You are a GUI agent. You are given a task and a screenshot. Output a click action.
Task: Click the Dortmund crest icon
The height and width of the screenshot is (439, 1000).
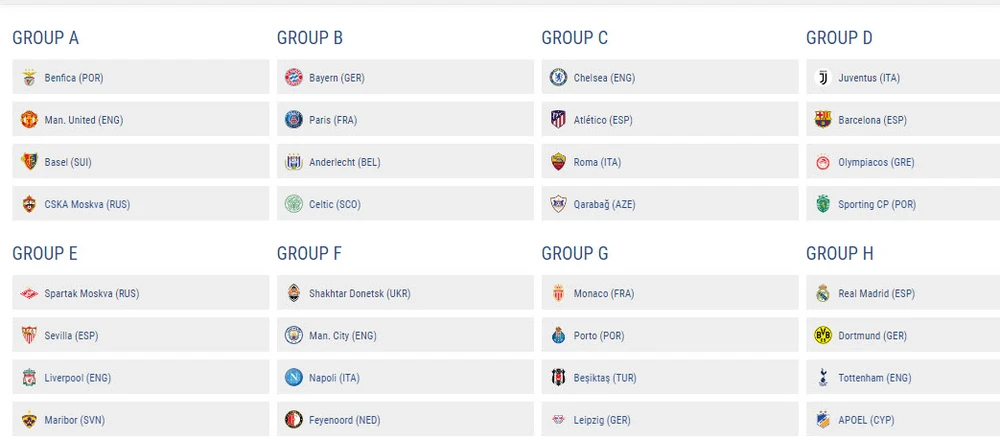(x=822, y=336)
